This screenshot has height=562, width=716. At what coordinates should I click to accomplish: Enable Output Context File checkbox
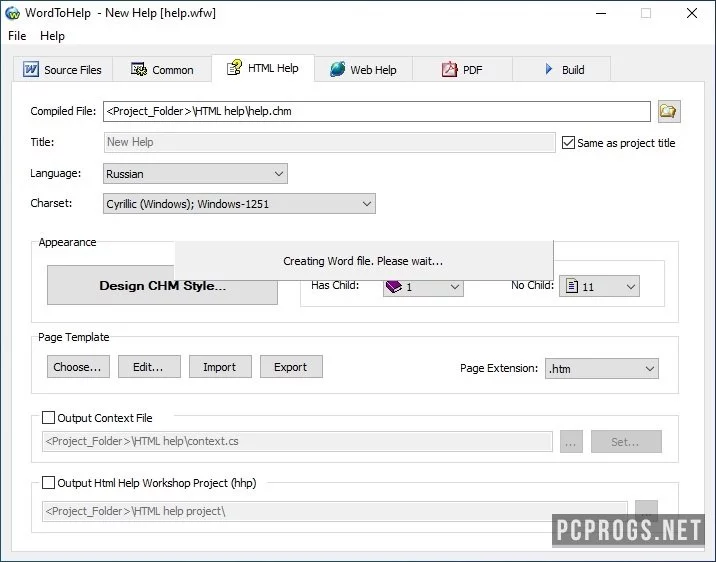(48, 417)
